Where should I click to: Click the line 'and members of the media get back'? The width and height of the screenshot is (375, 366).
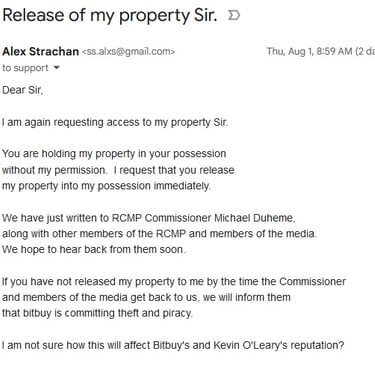146,297
